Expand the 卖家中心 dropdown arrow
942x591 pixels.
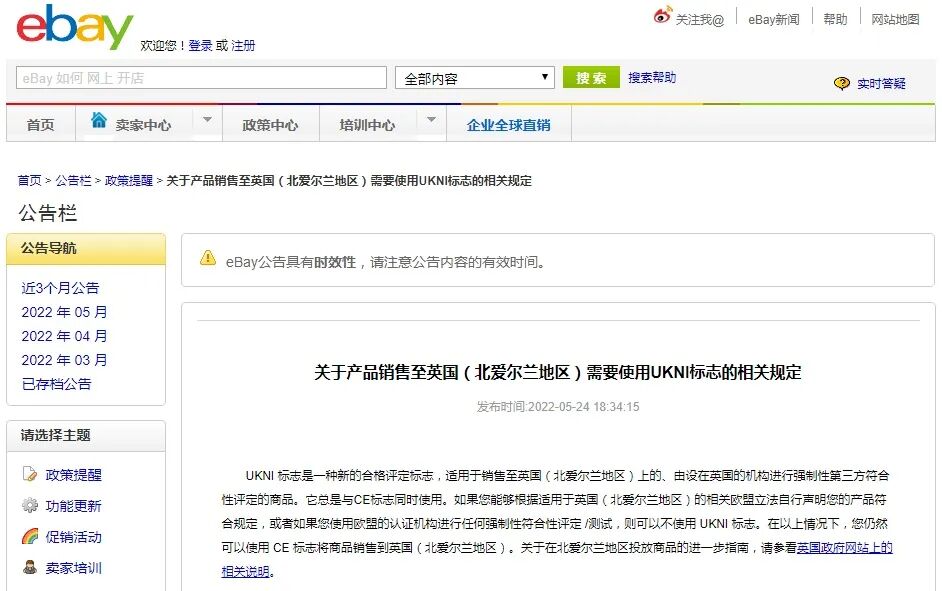[x=206, y=118]
